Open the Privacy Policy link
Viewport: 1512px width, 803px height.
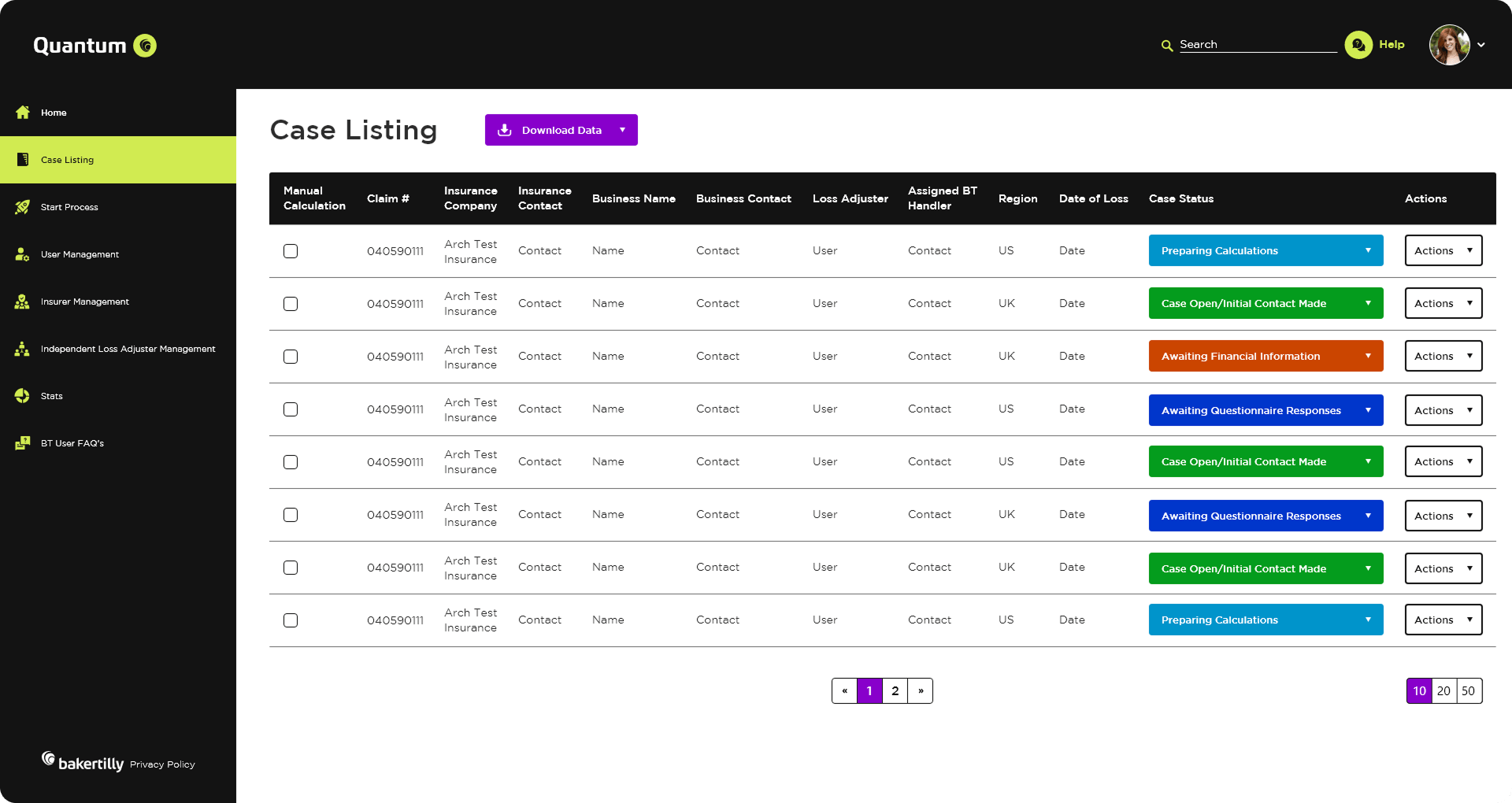pyautogui.click(x=162, y=764)
